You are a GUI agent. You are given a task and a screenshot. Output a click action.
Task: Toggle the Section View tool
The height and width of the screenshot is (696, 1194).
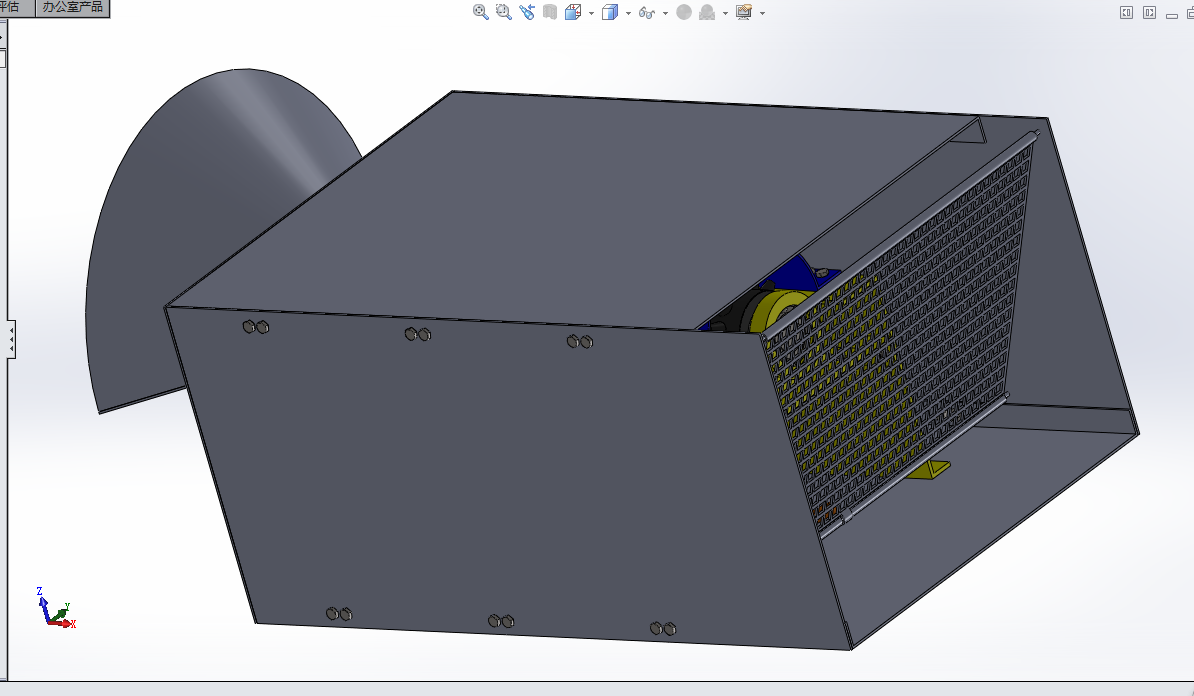point(550,12)
